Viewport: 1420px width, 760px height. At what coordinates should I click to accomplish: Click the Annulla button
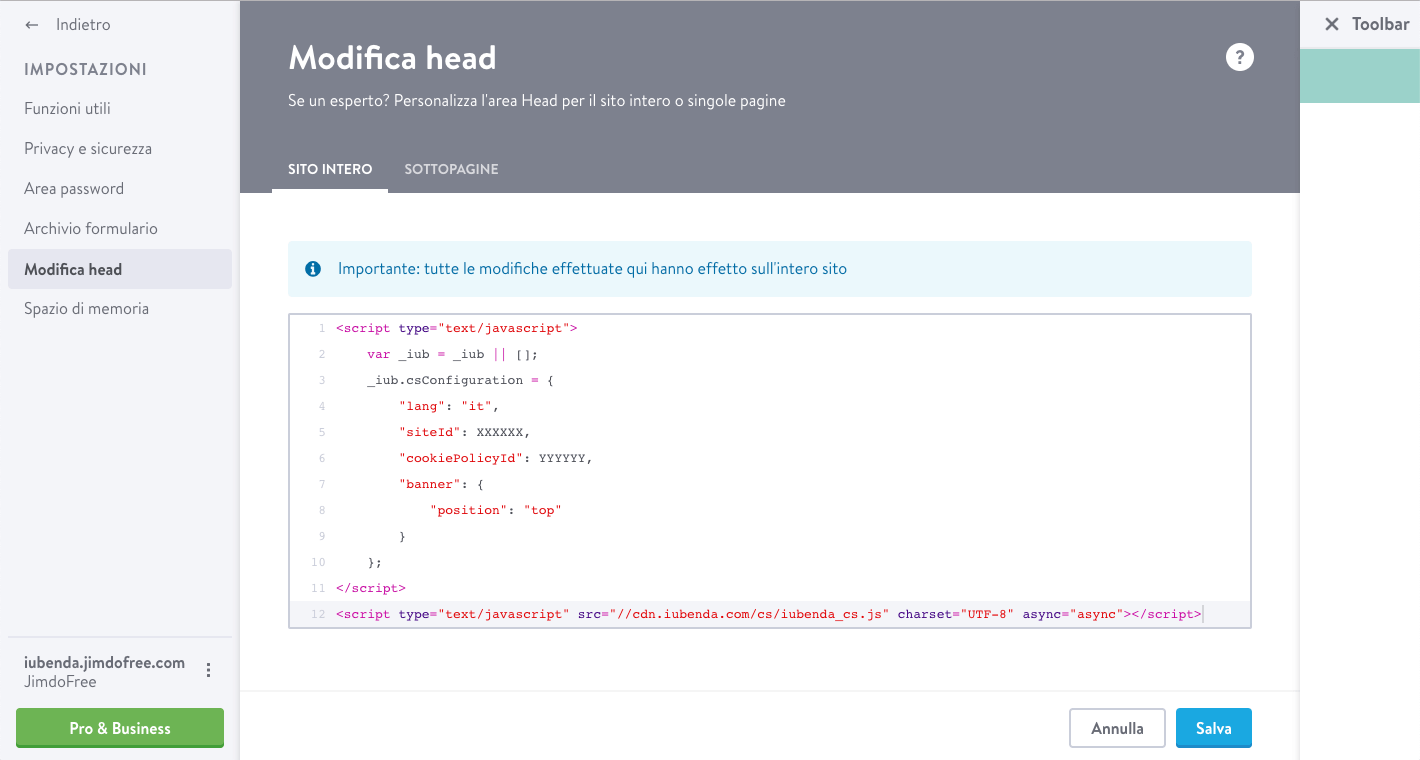coord(1117,728)
